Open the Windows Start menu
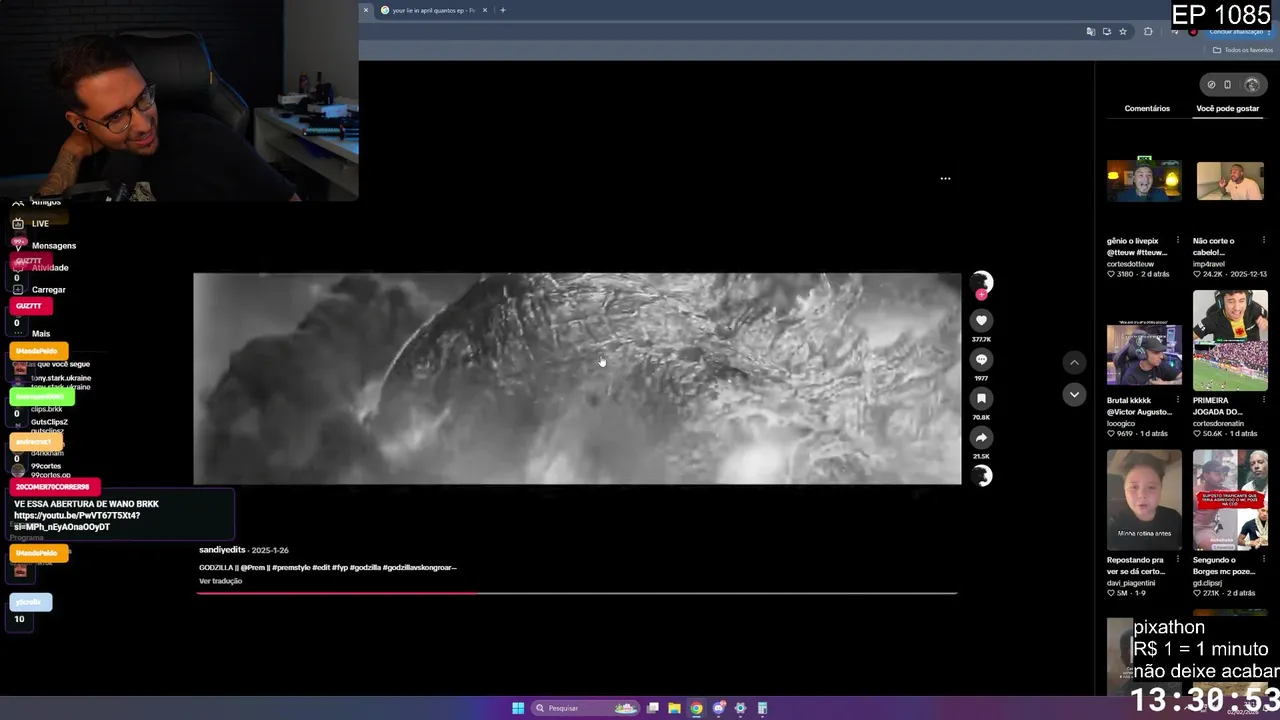This screenshot has height=720, width=1280. coord(518,708)
